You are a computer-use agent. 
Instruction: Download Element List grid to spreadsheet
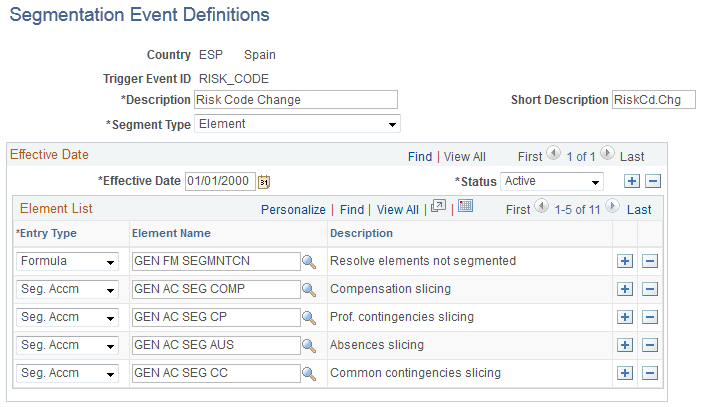tap(465, 207)
